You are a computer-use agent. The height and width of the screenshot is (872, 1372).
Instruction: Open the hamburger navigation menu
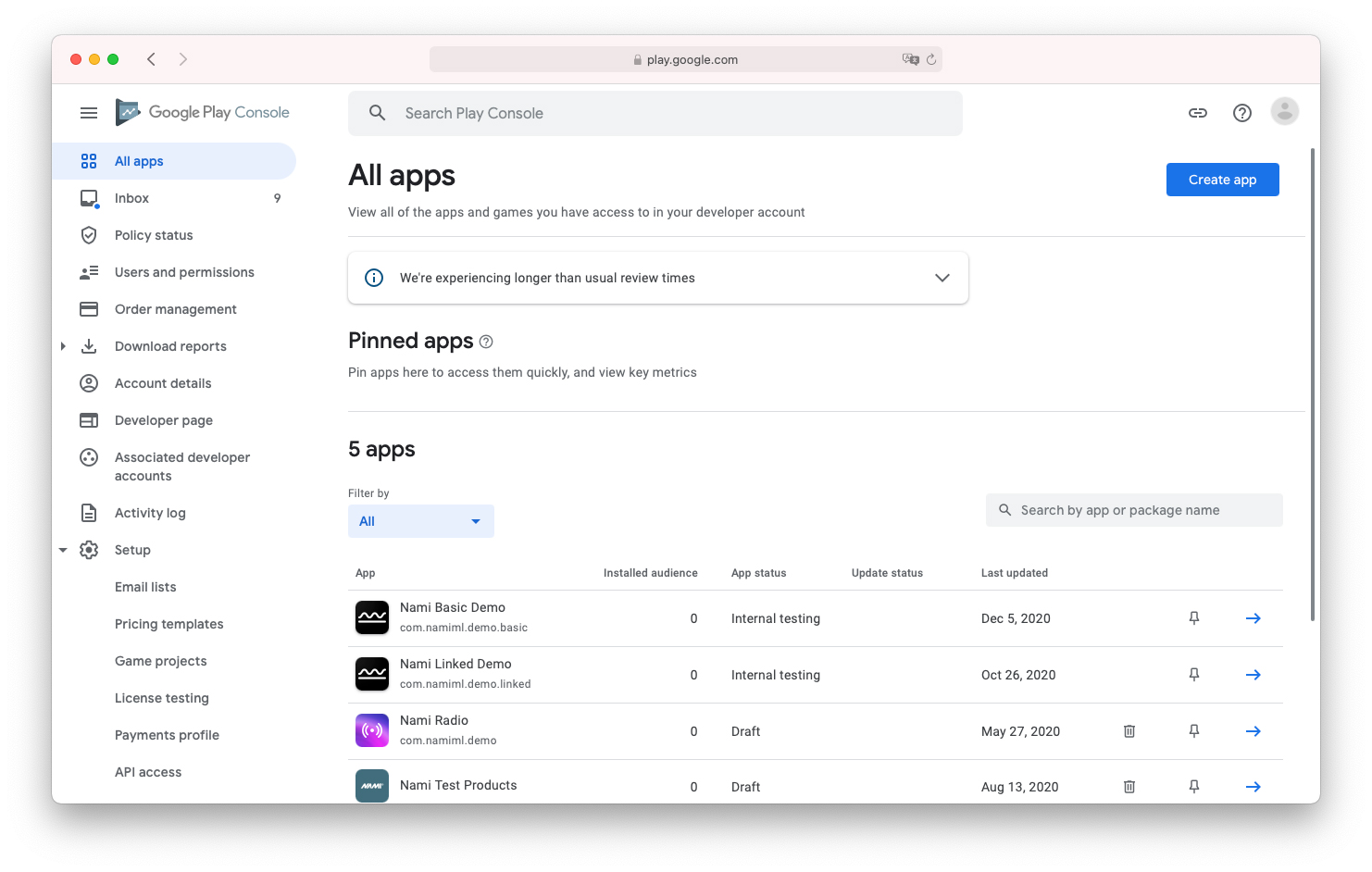click(89, 113)
